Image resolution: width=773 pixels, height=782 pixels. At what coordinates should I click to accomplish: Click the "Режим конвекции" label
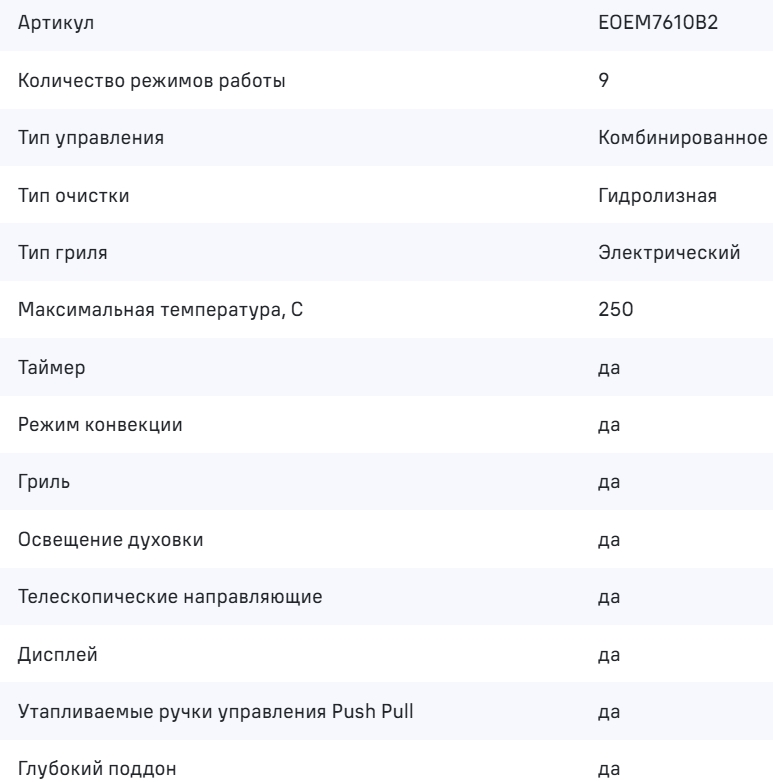(100, 426)
